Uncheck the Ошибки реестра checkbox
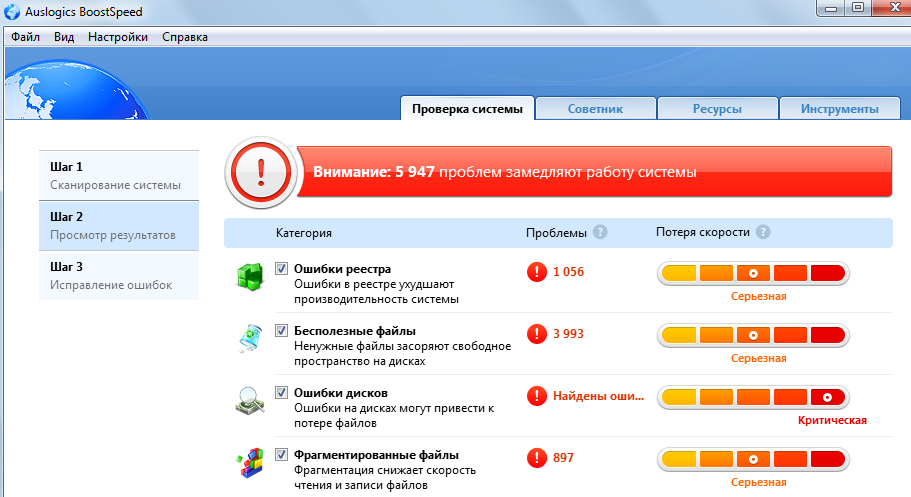 (281, 269)
